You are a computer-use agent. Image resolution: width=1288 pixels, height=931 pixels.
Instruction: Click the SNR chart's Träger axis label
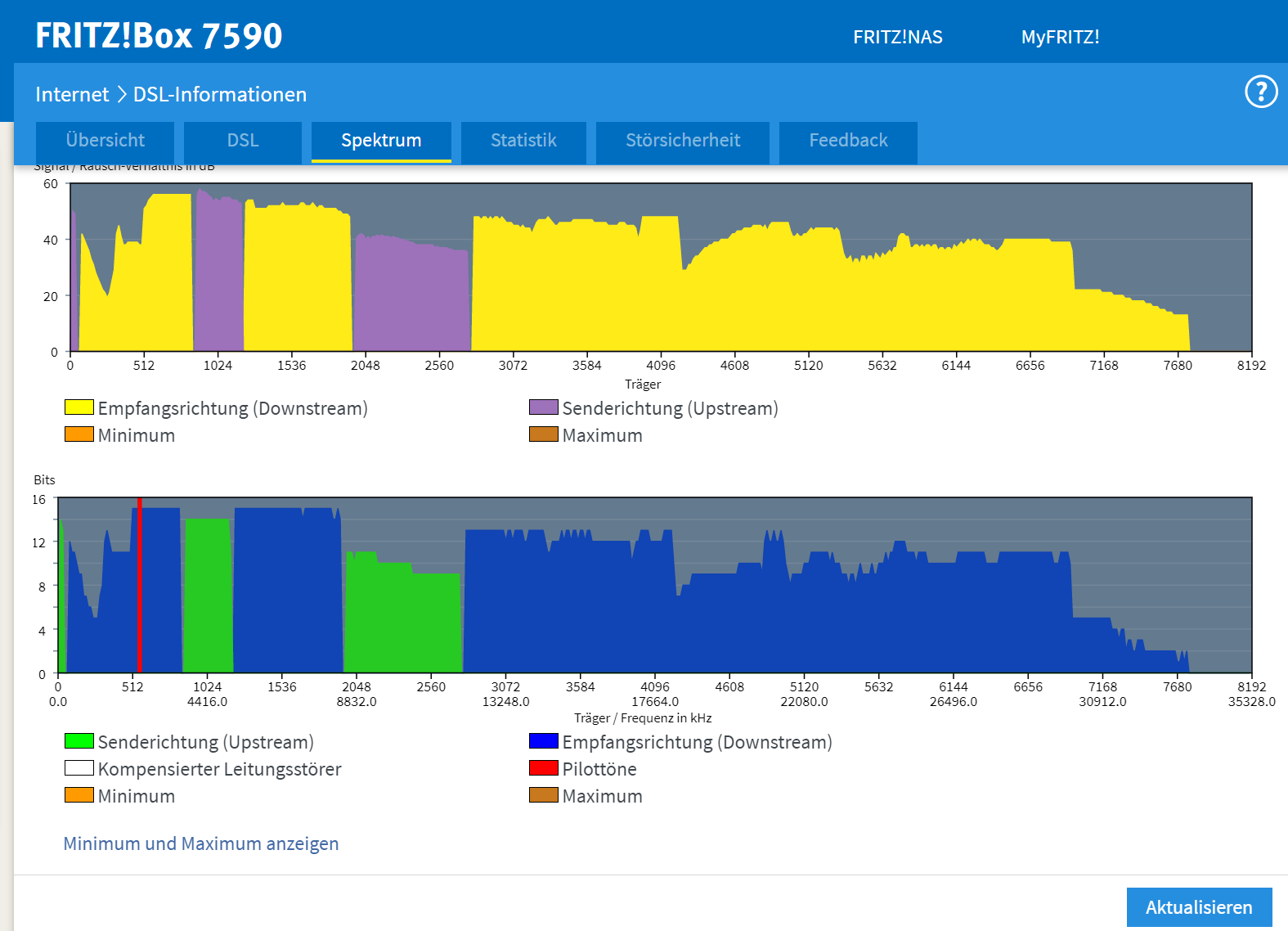pos(643,385)
